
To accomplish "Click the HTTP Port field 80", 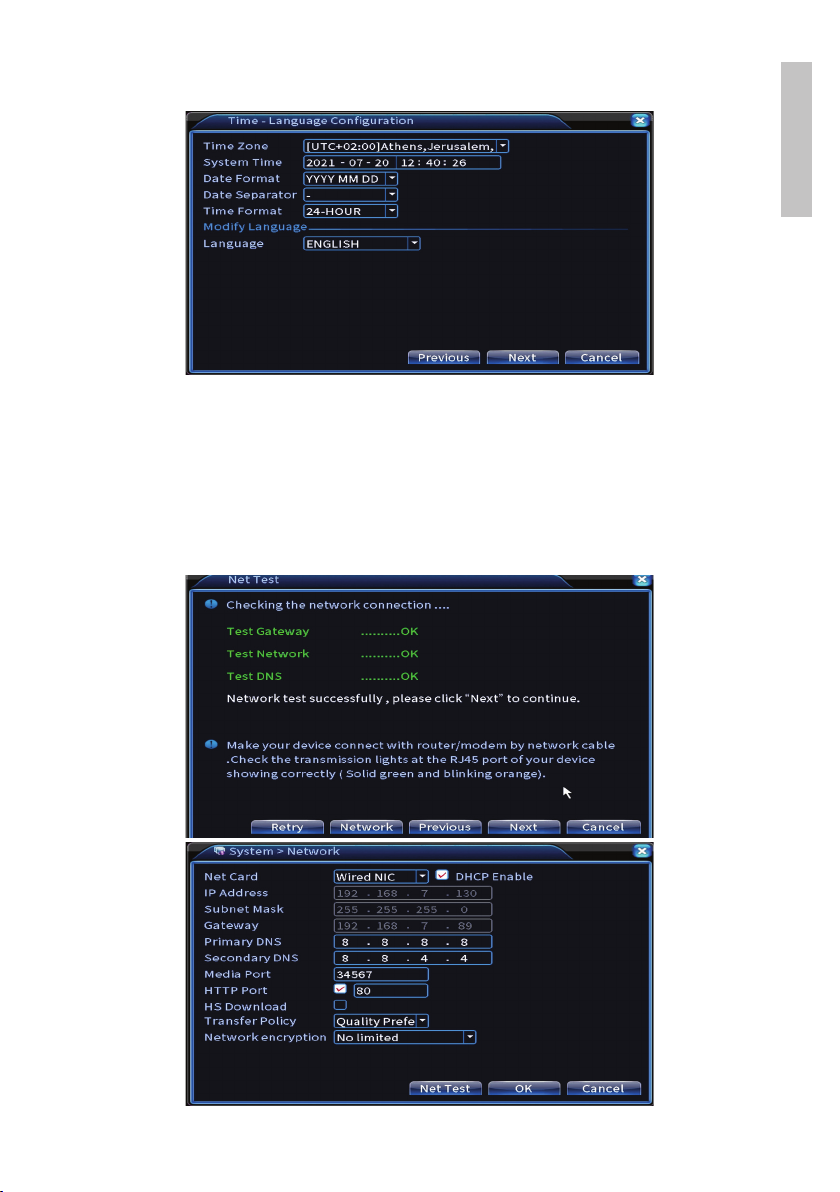I will tap(391, 991).
